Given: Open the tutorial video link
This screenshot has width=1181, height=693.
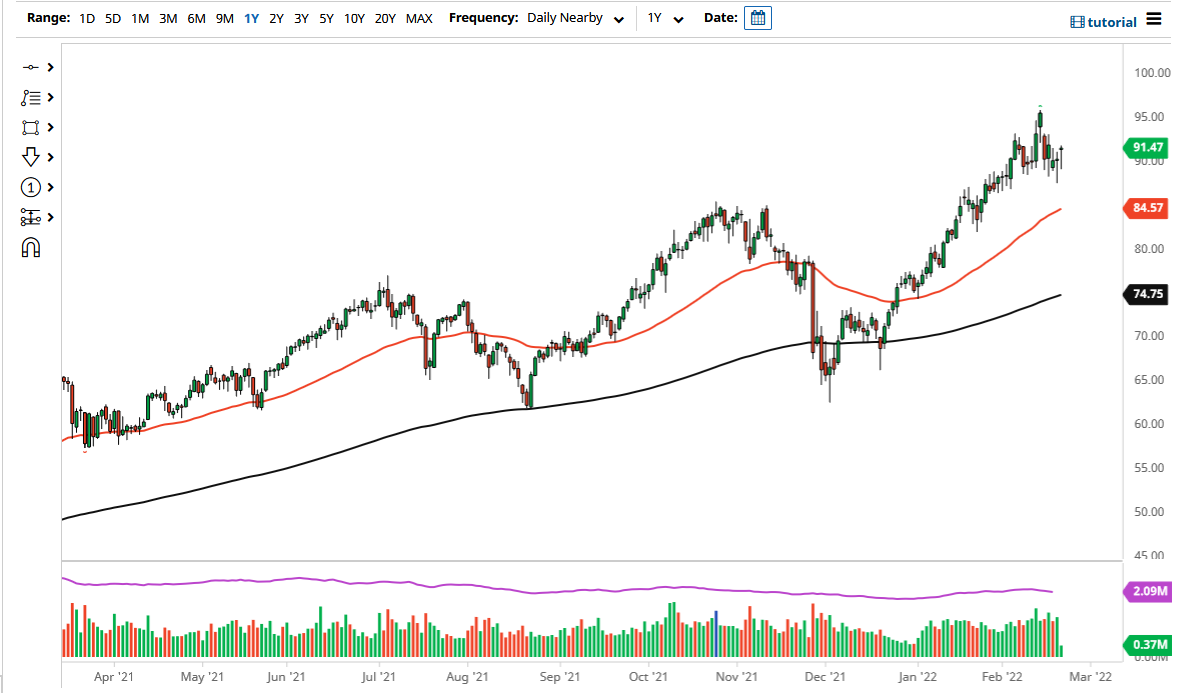Looking at the screenshot, I should pyautogui.click(x=1103, y=22).
